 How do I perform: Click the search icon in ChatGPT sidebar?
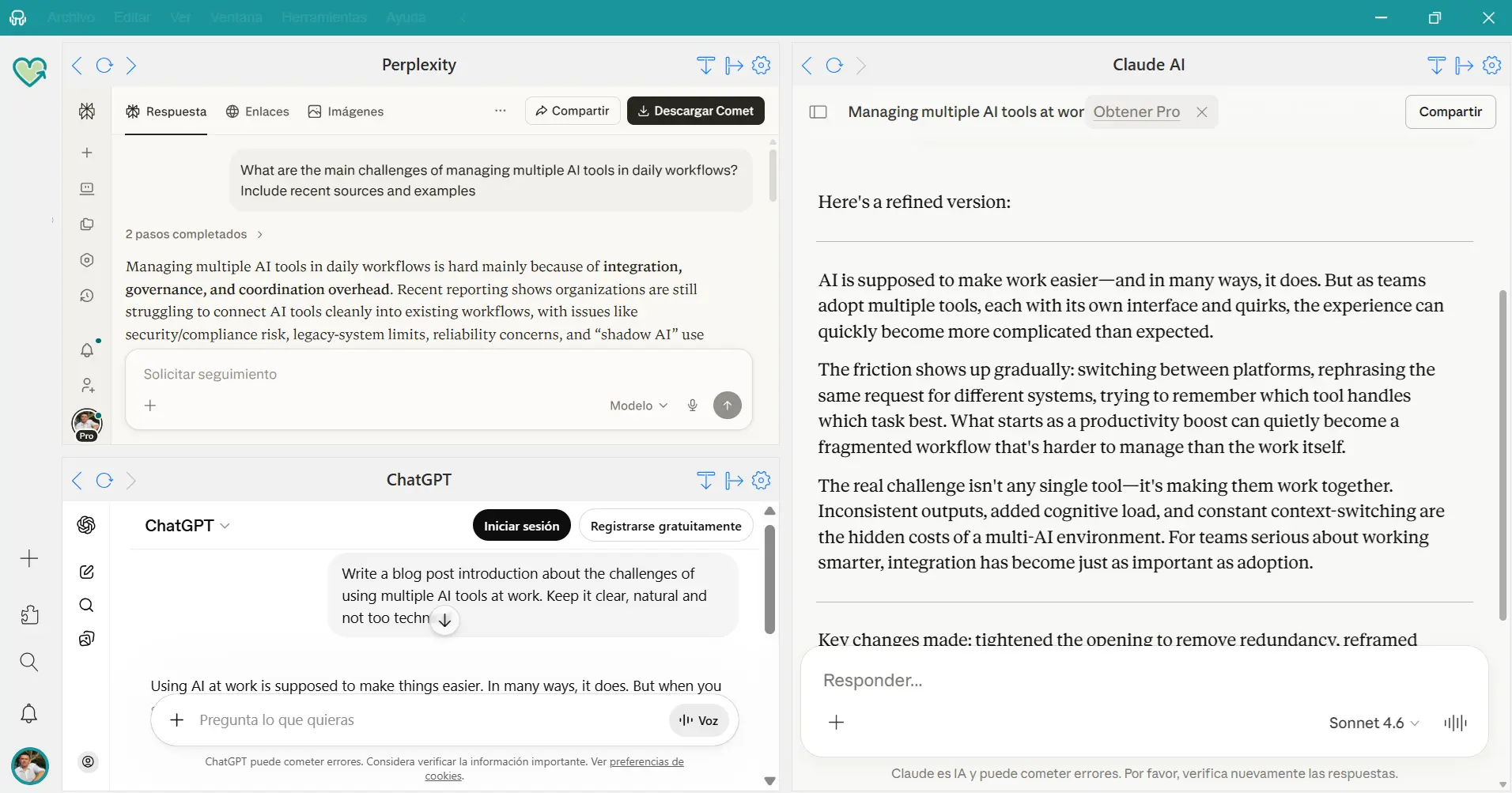pos(87,606)
